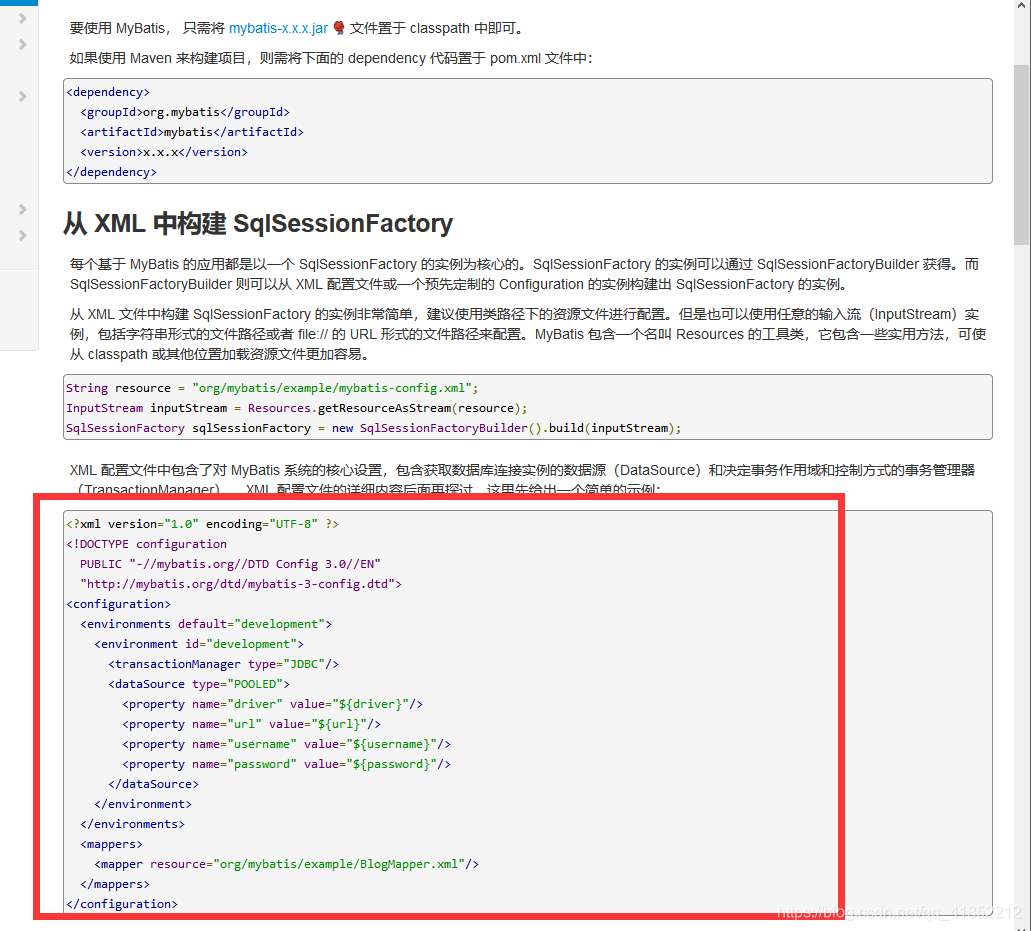Click the <artifactId>mybatis</artifactId> line
1031x931 pixels.
point(192,132)
